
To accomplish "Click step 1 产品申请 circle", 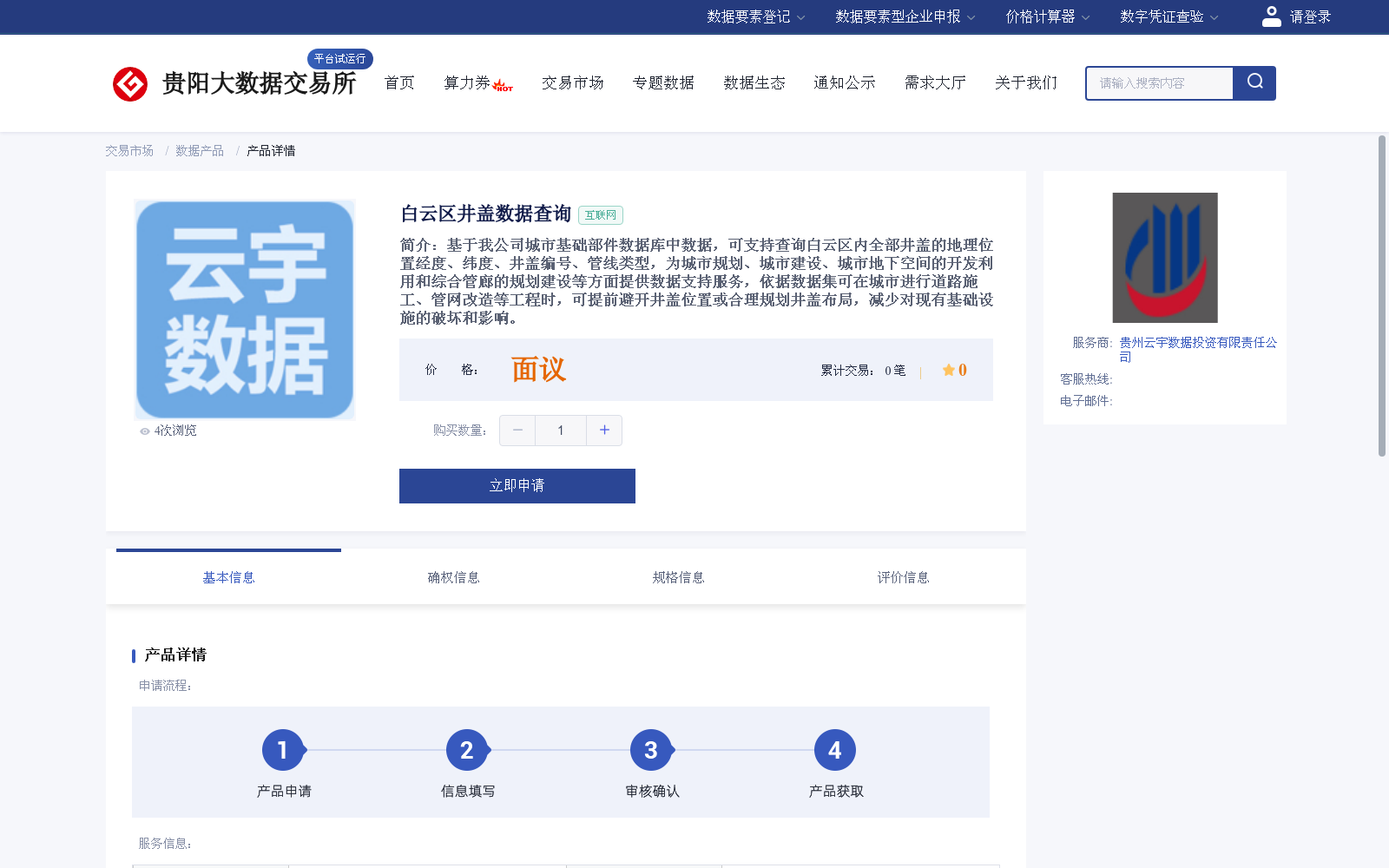I will [283, 750].
